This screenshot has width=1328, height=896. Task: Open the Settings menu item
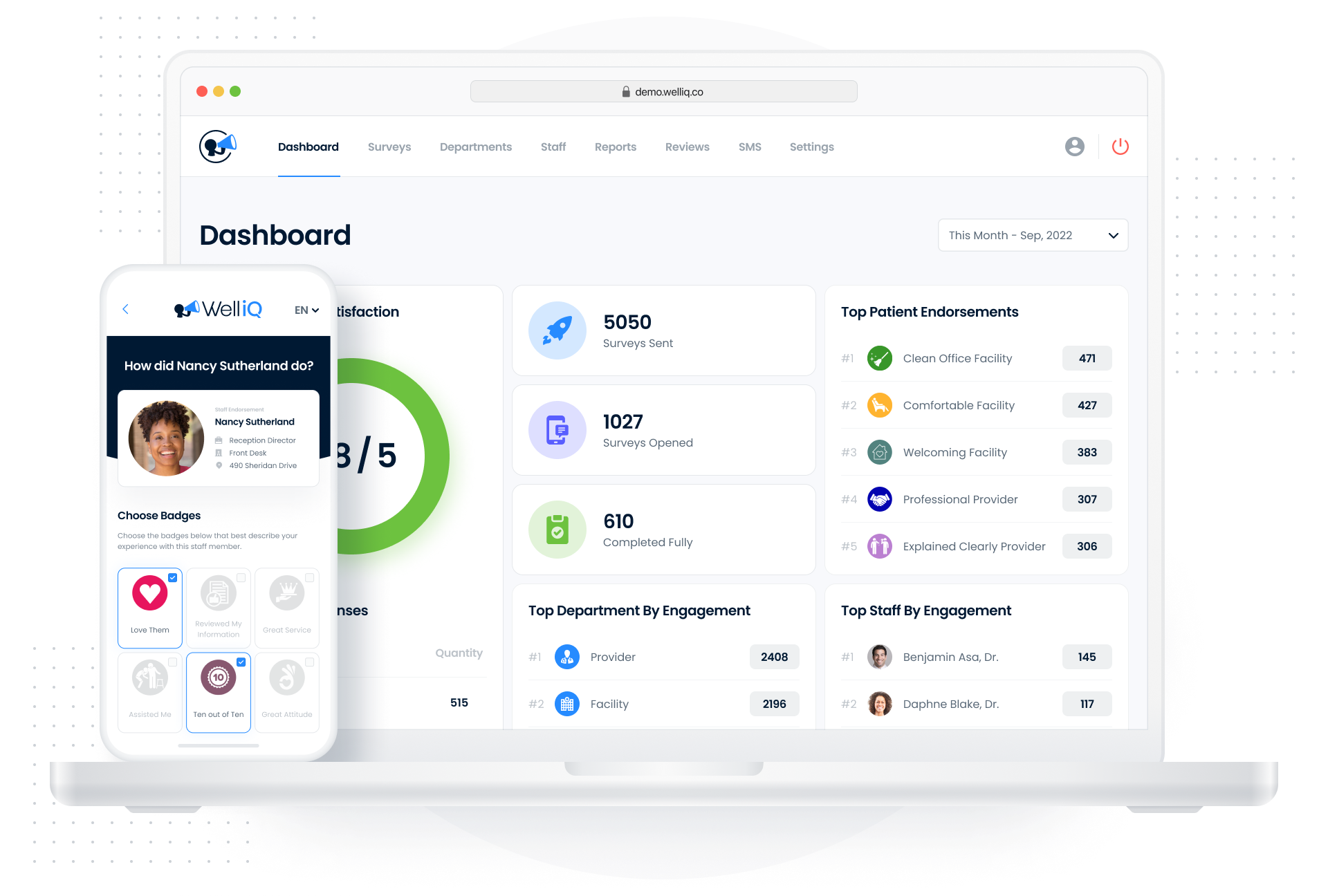click(812, 147)
